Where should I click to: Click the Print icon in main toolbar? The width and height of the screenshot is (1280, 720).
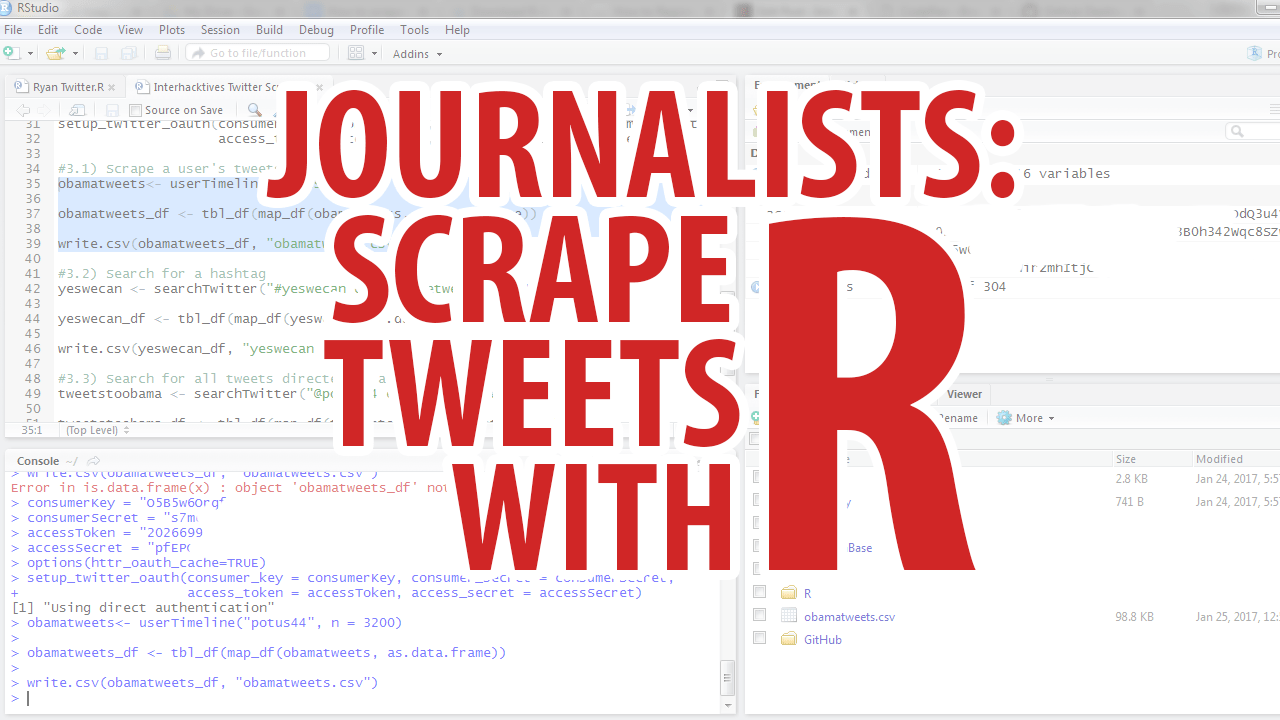pyautogui.click(x=163, y=53)
